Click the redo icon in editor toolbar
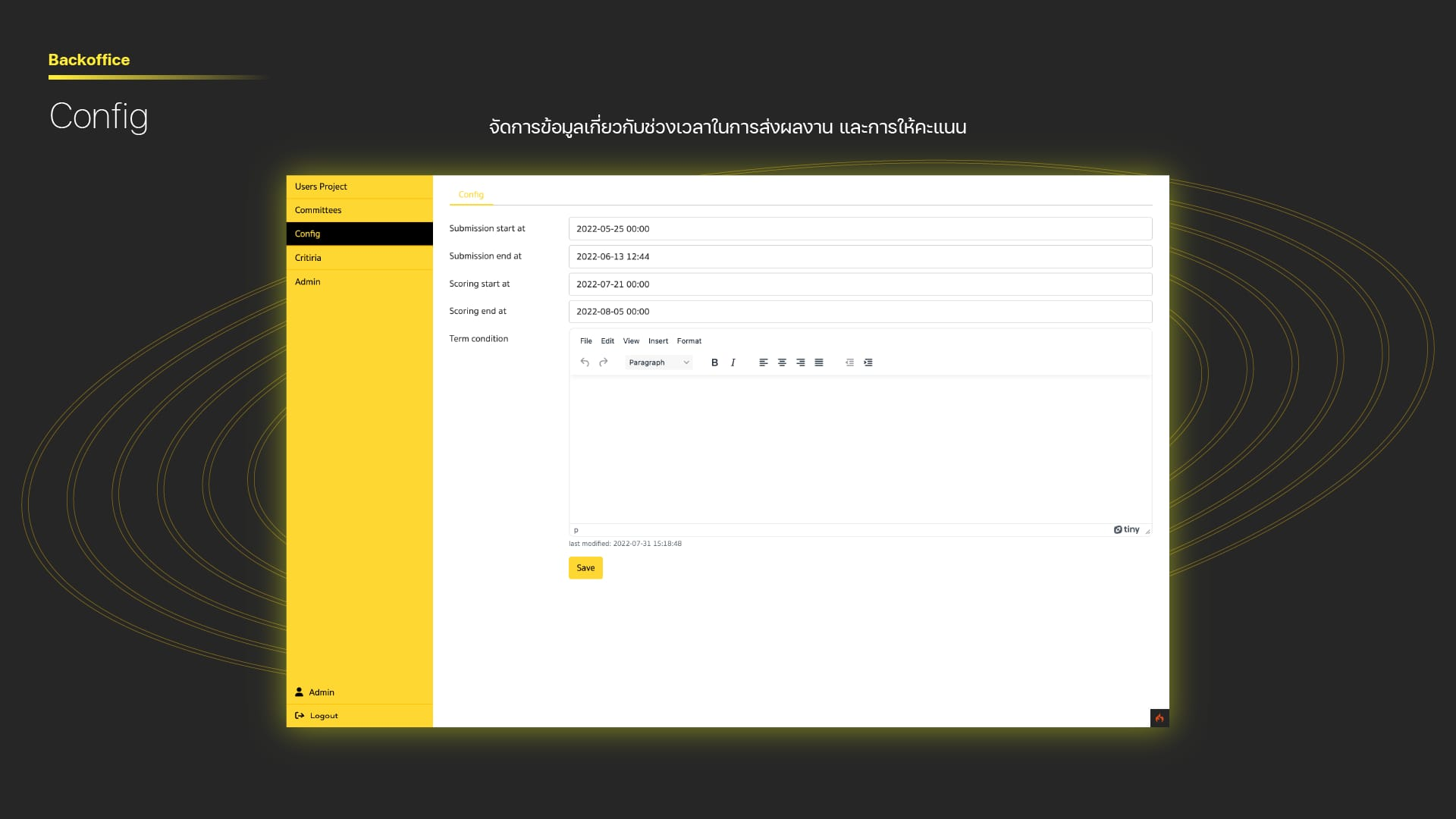The image size is (1456, 819). 604,362
